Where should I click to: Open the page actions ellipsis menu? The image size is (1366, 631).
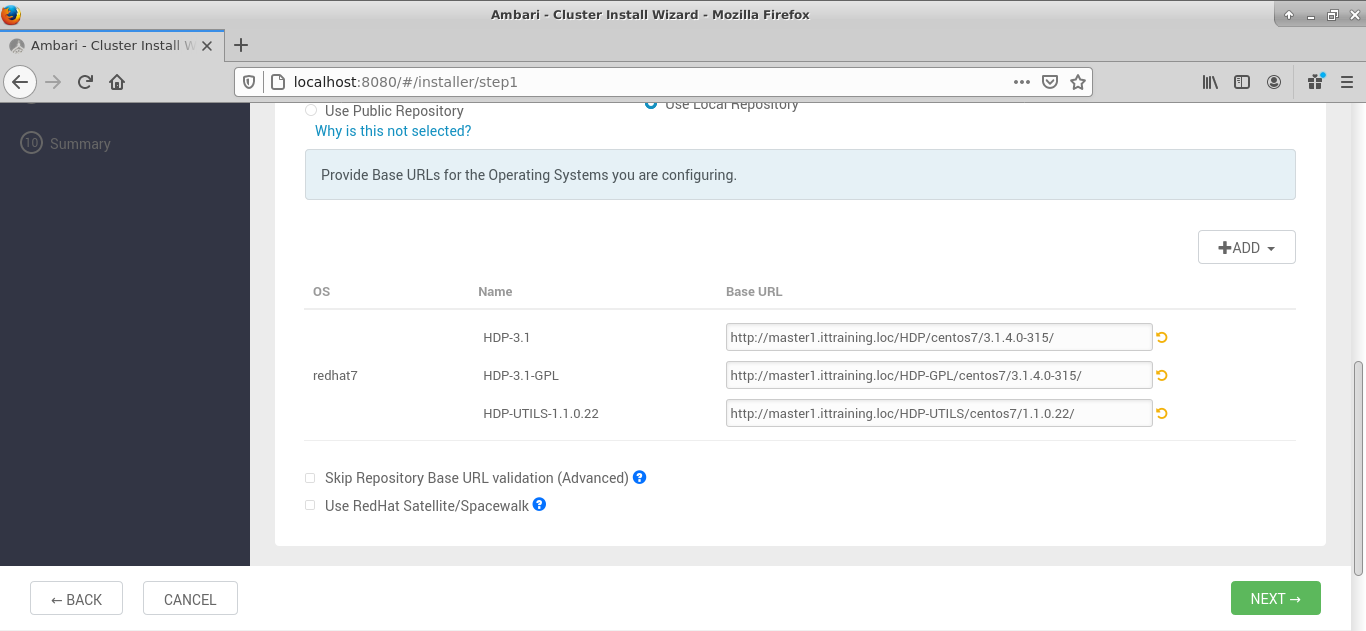tap(1021, 82)
